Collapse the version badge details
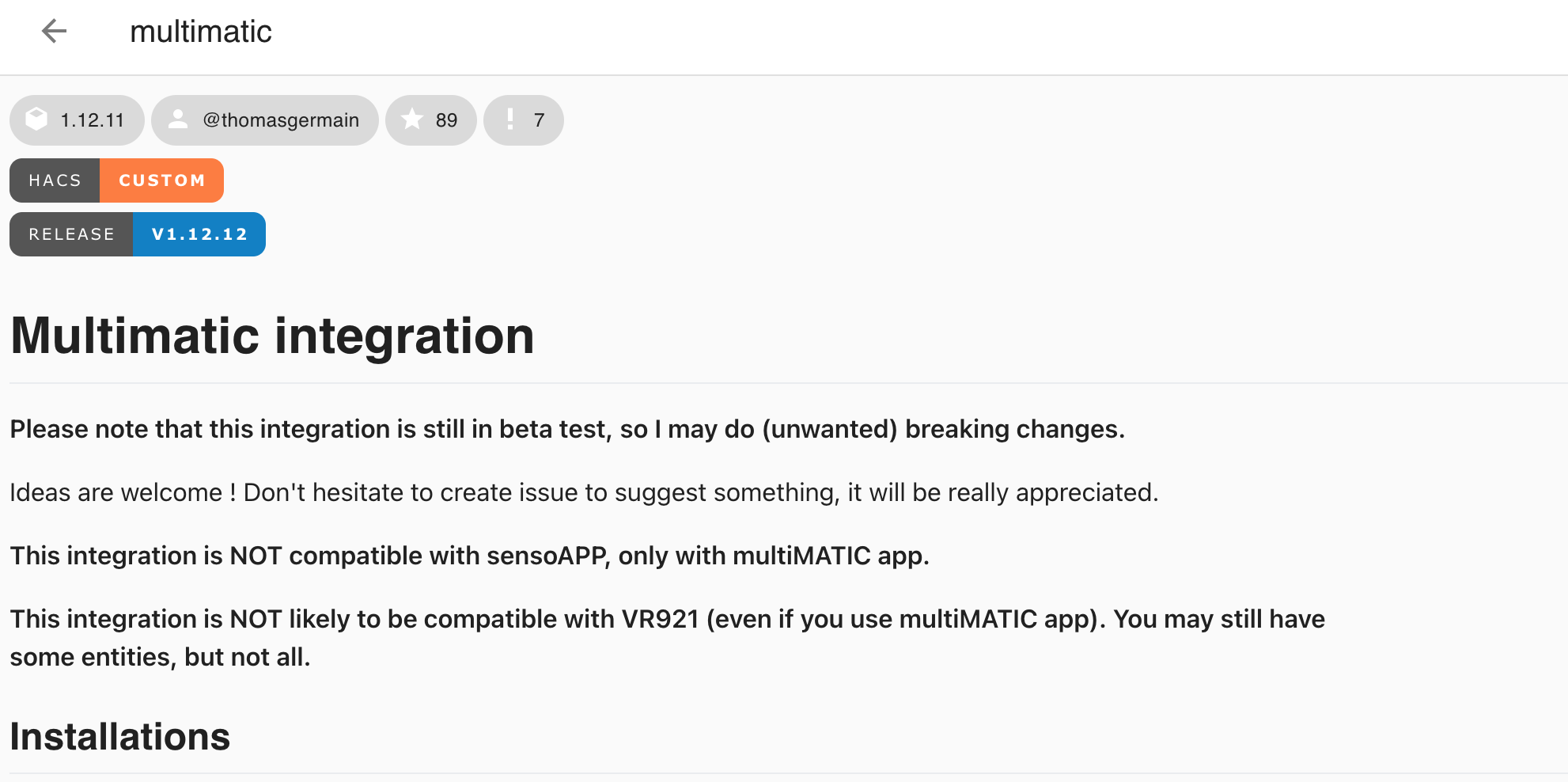The width and height of the screenshot is (1568, 782). (76, 120)
